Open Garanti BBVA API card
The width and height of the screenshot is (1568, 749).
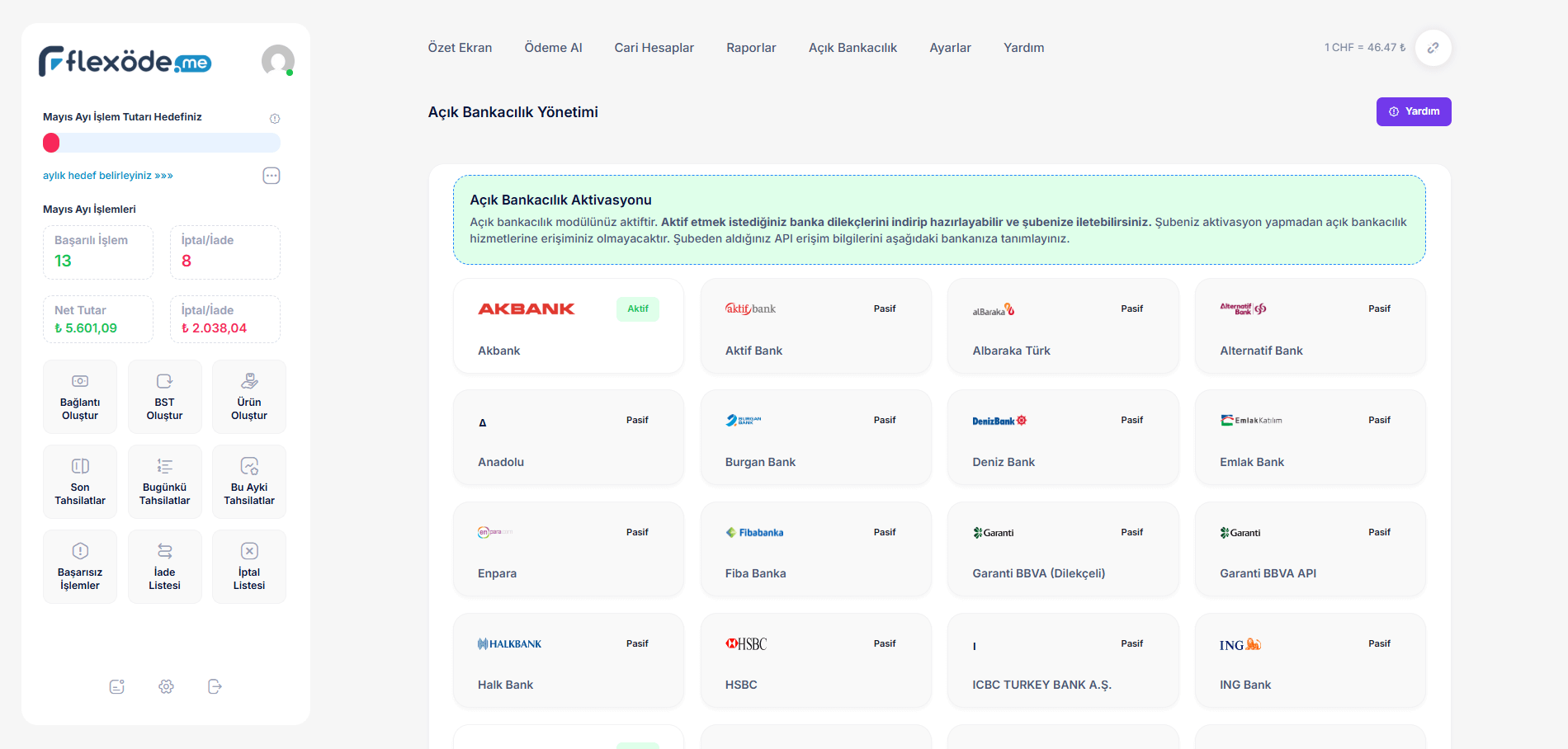click(x=1311, y=549)
